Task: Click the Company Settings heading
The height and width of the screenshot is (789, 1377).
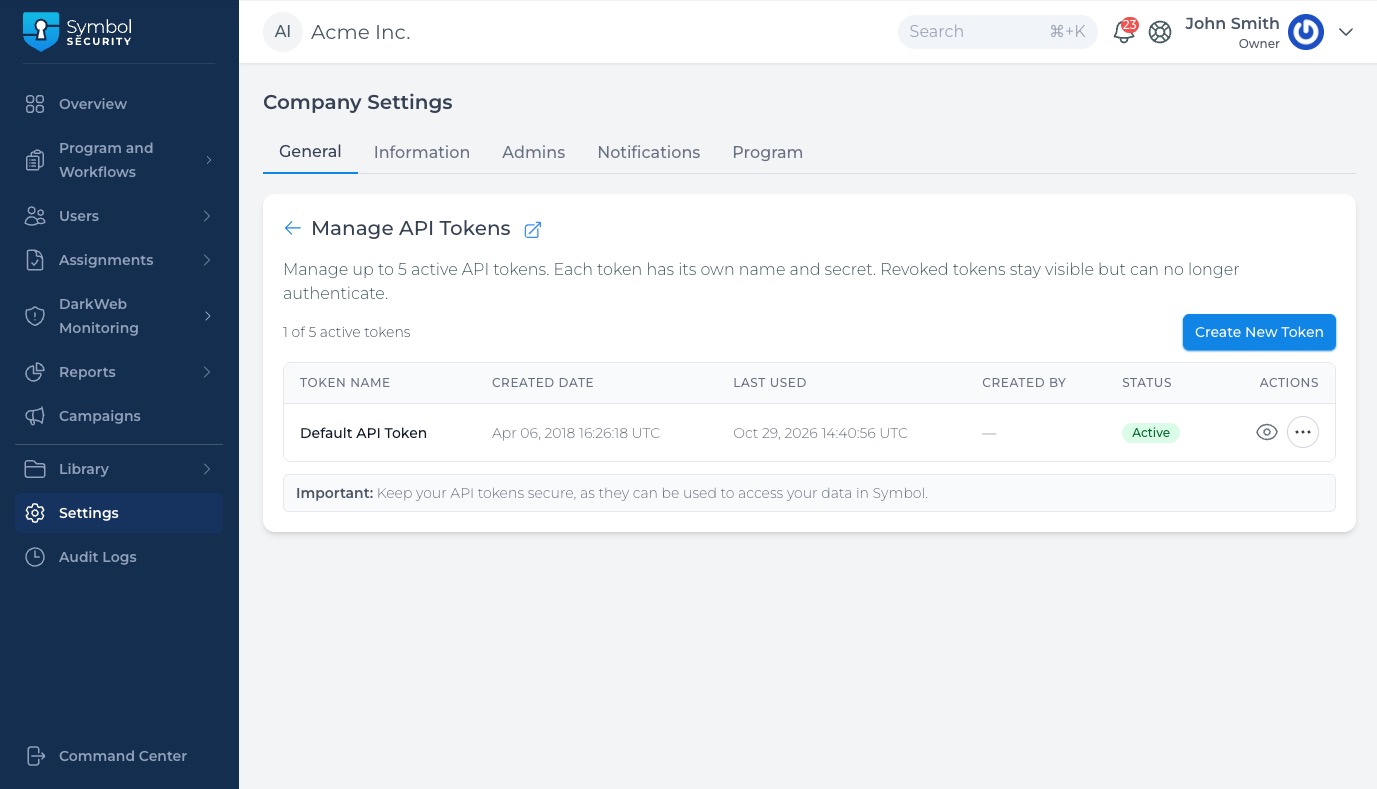Action: pyautogui.click(x=358, y=102)
